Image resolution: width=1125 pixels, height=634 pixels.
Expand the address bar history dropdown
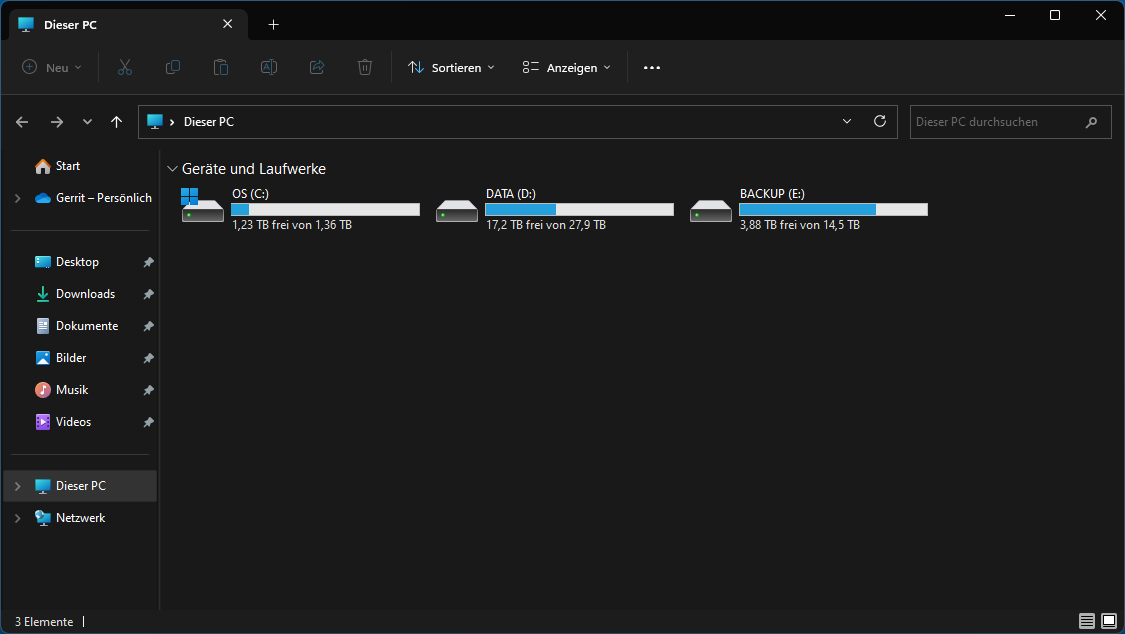click(847, 121)
